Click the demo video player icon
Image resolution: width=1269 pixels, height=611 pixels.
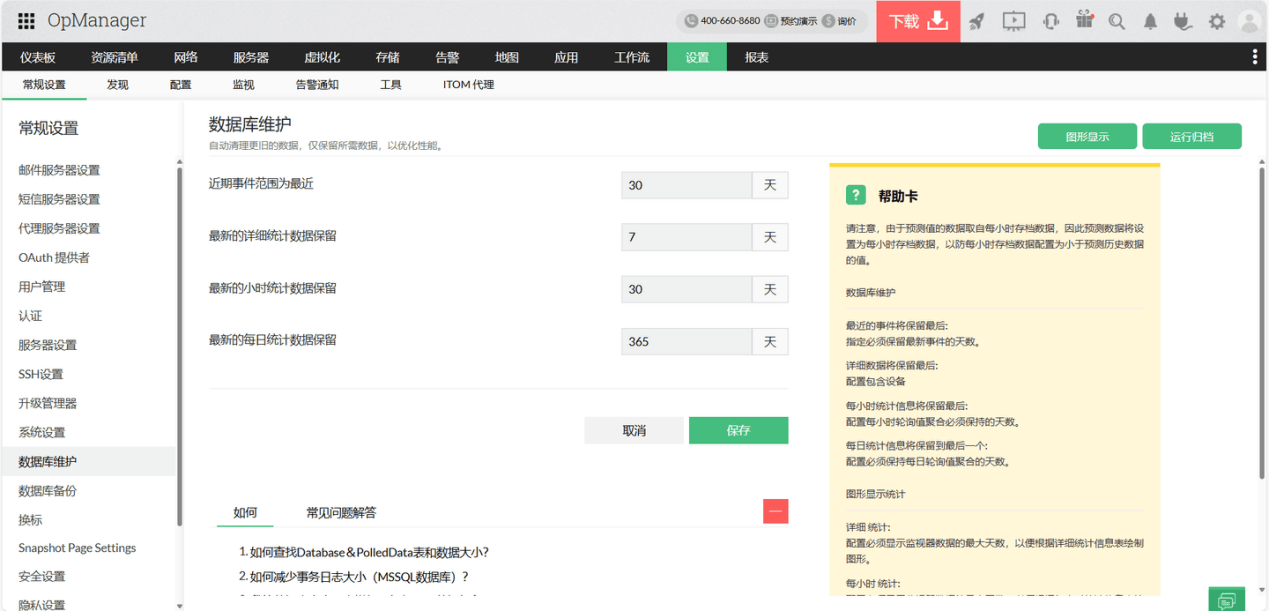[x=1013, y=21]
